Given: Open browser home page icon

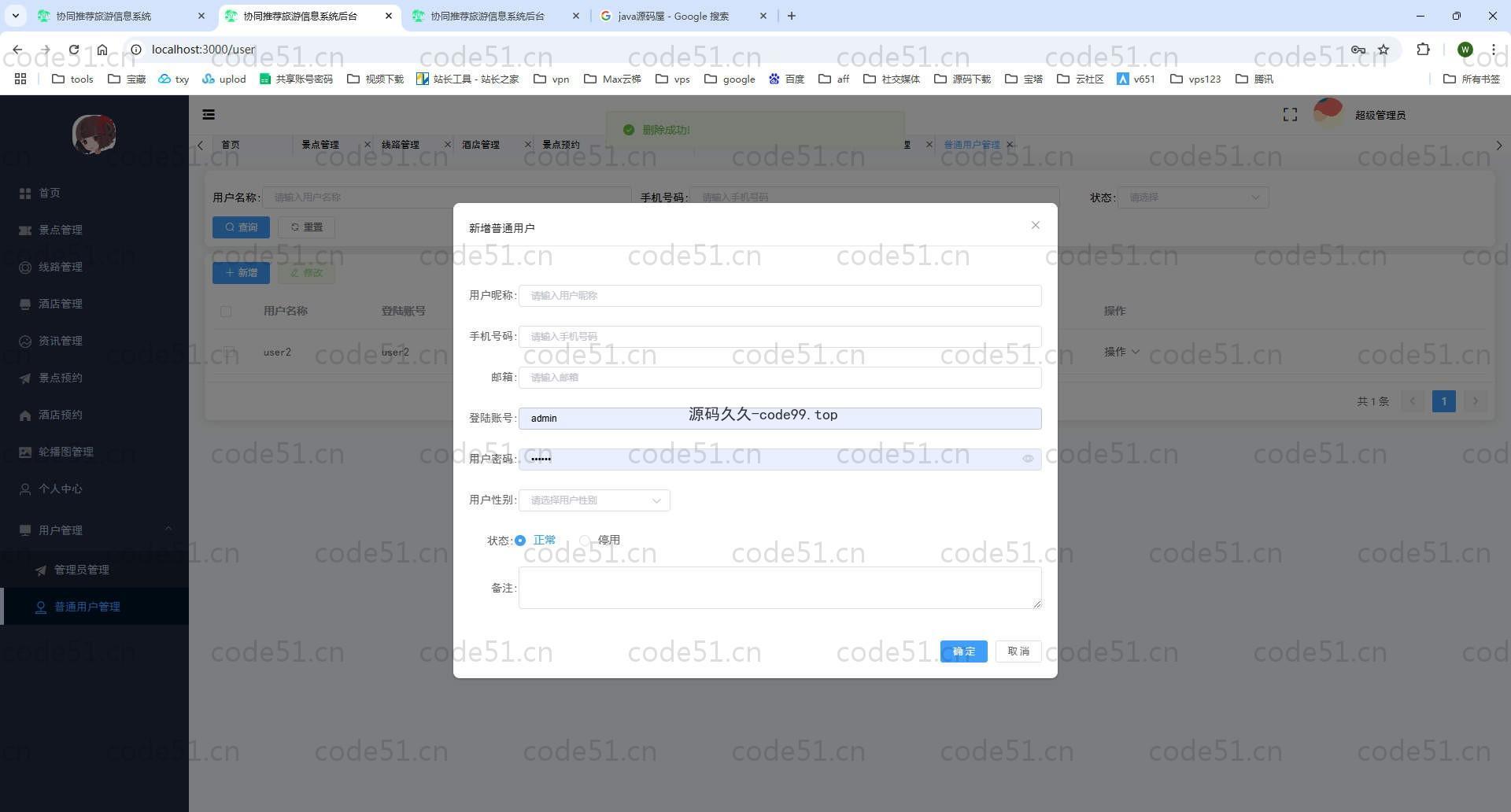Looking at the screenshot, I should tap(102, 50).
